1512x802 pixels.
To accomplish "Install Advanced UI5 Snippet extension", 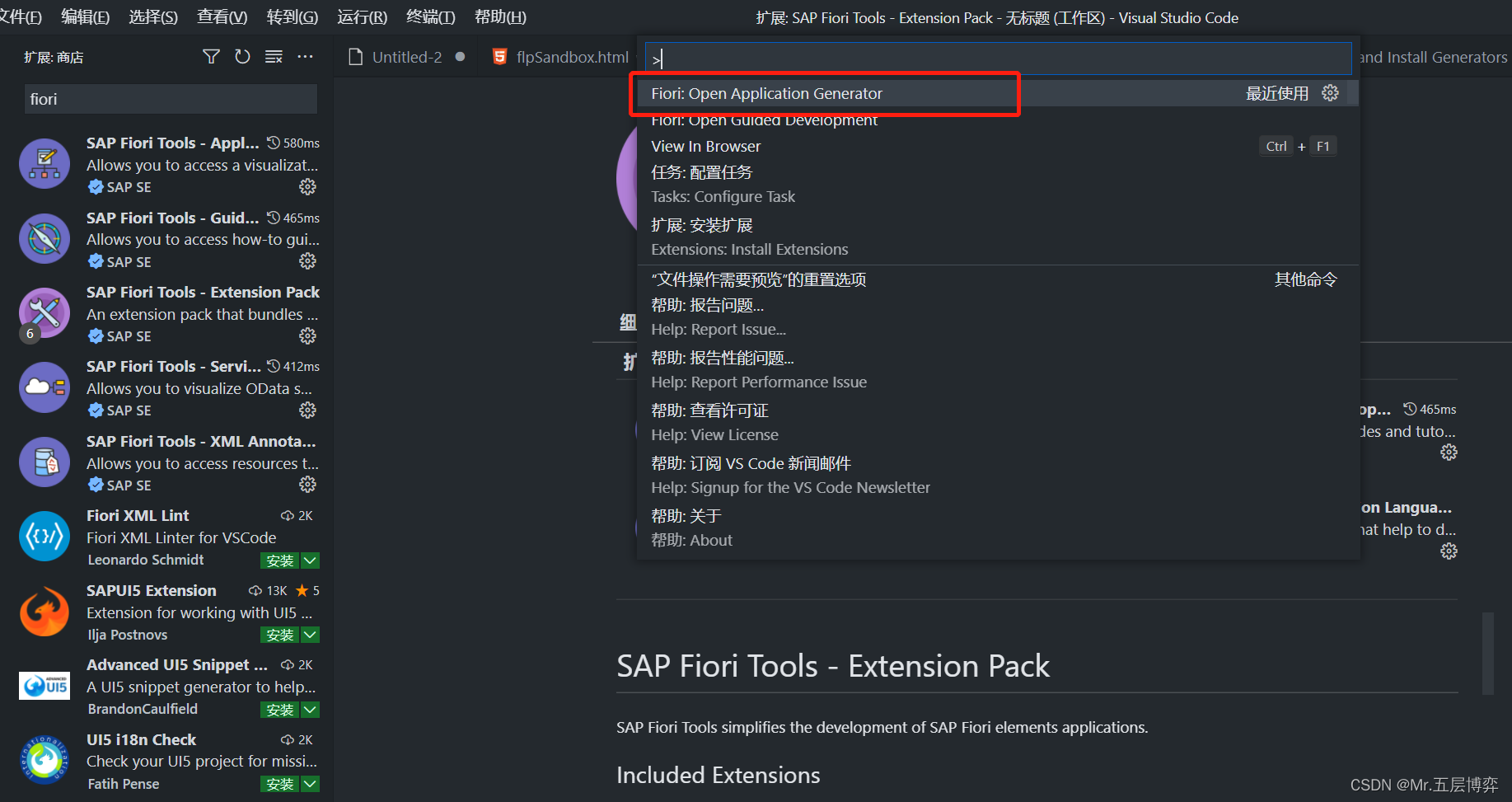I will point(280,710).
